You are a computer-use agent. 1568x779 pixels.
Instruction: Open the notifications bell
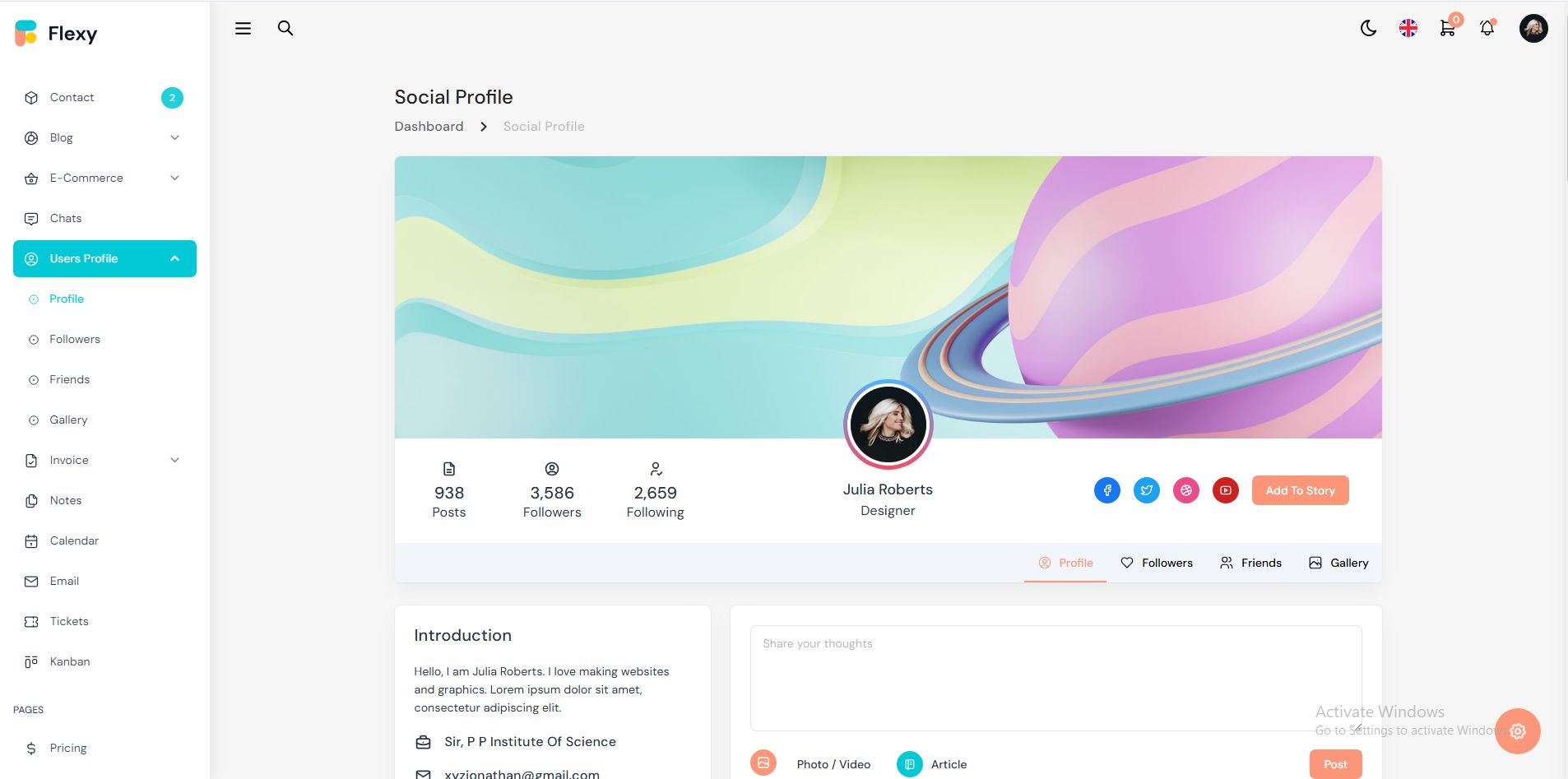click(1487, 29)
